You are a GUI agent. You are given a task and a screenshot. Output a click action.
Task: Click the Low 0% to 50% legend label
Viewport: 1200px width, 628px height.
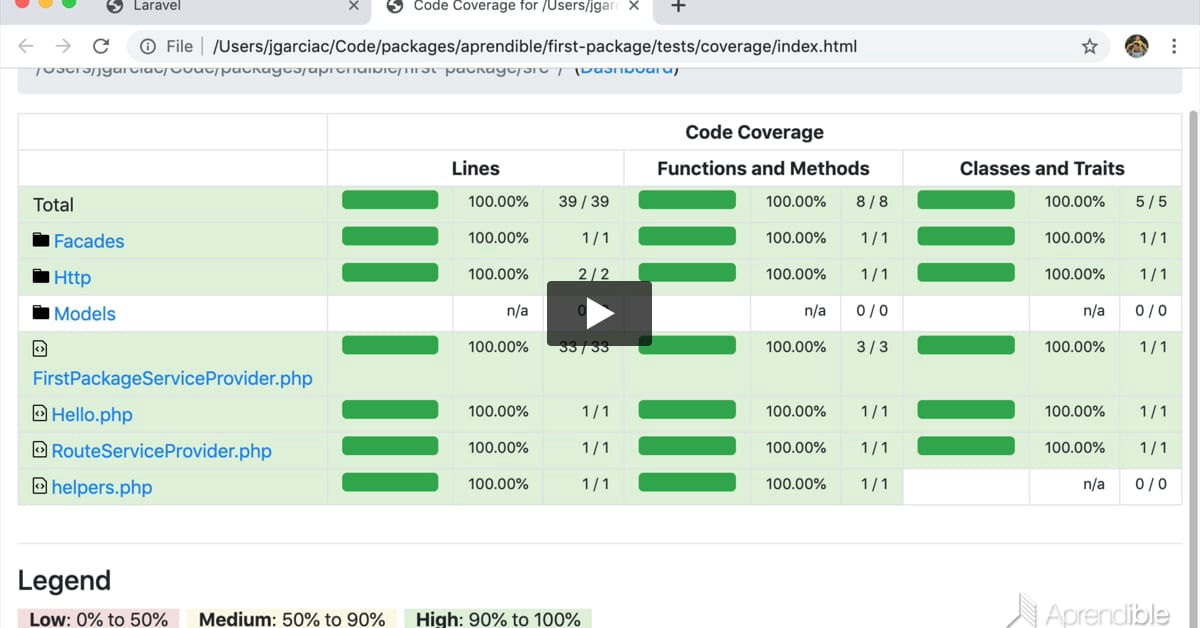click(98, 619)
